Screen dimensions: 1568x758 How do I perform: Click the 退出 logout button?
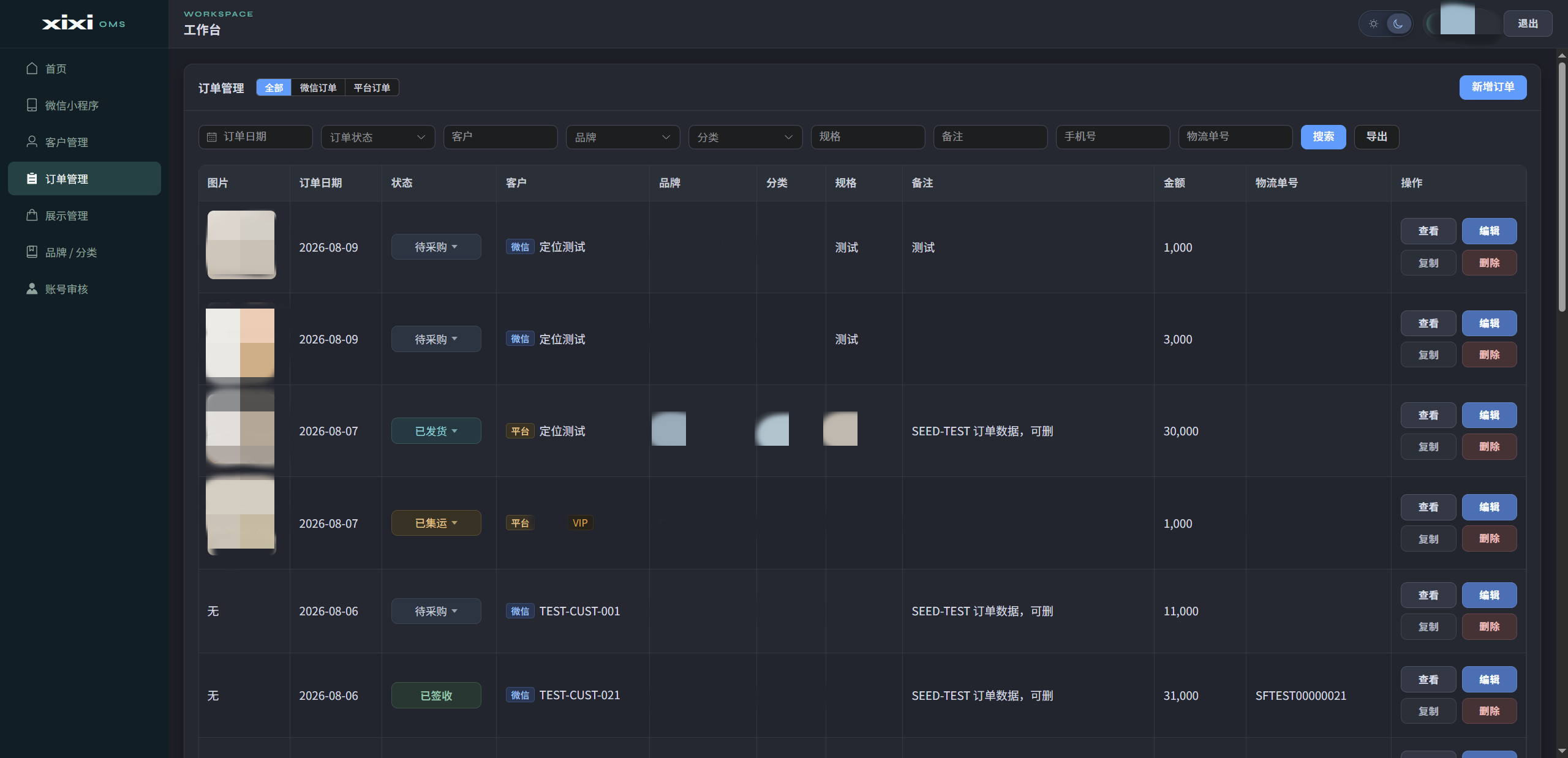click(x=1528, y=23)
